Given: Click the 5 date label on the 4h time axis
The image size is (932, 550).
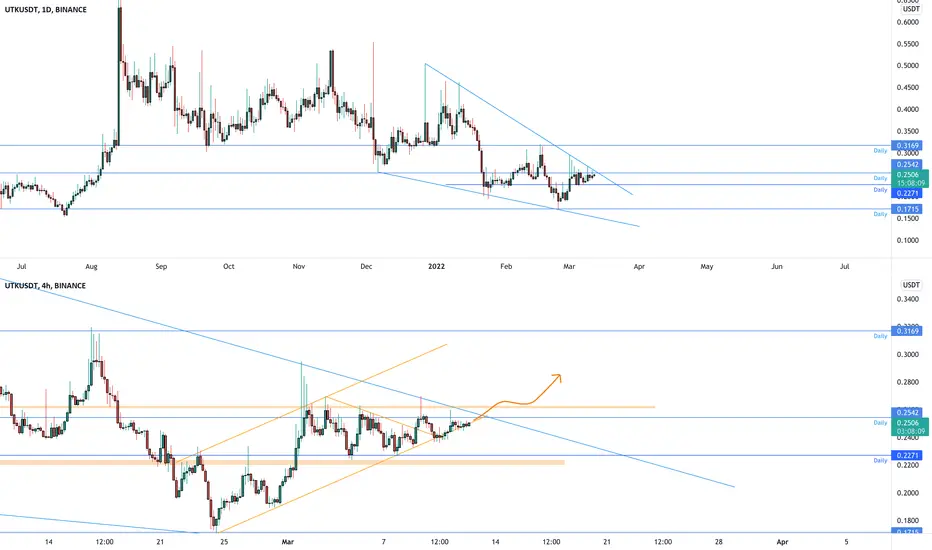Looking at the screenshot, I should coord(846,542).
